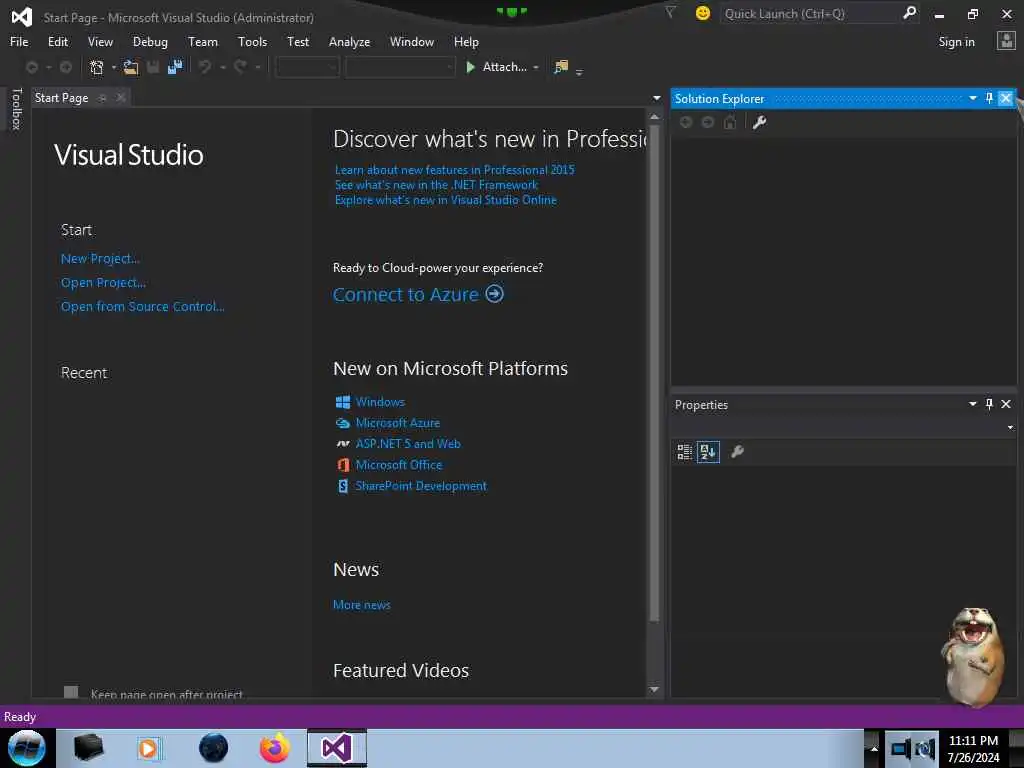1024x768 pixels.
Task: Click the Firefox taskbar icon
Action: click(275, 748)
